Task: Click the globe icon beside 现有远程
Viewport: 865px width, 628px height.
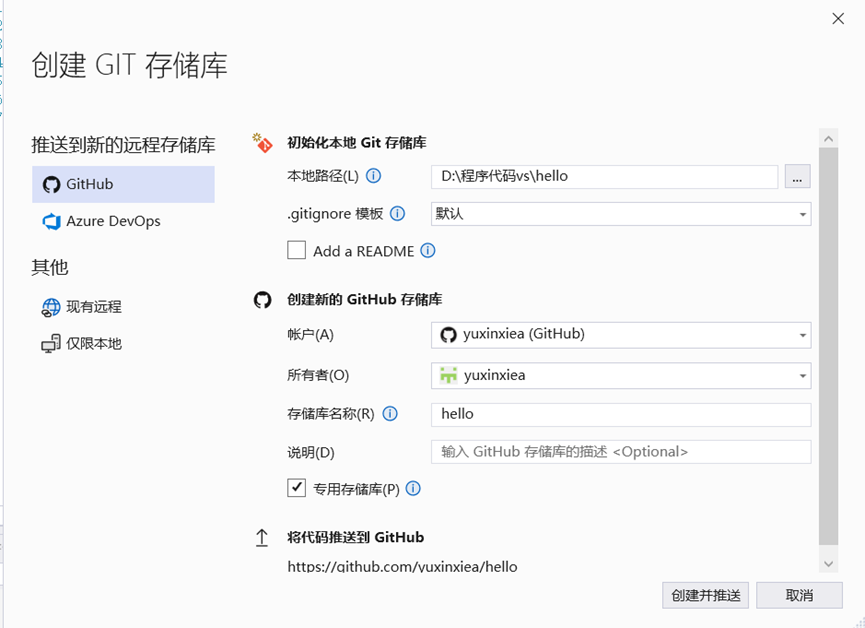Action: [x=51, y=307]
